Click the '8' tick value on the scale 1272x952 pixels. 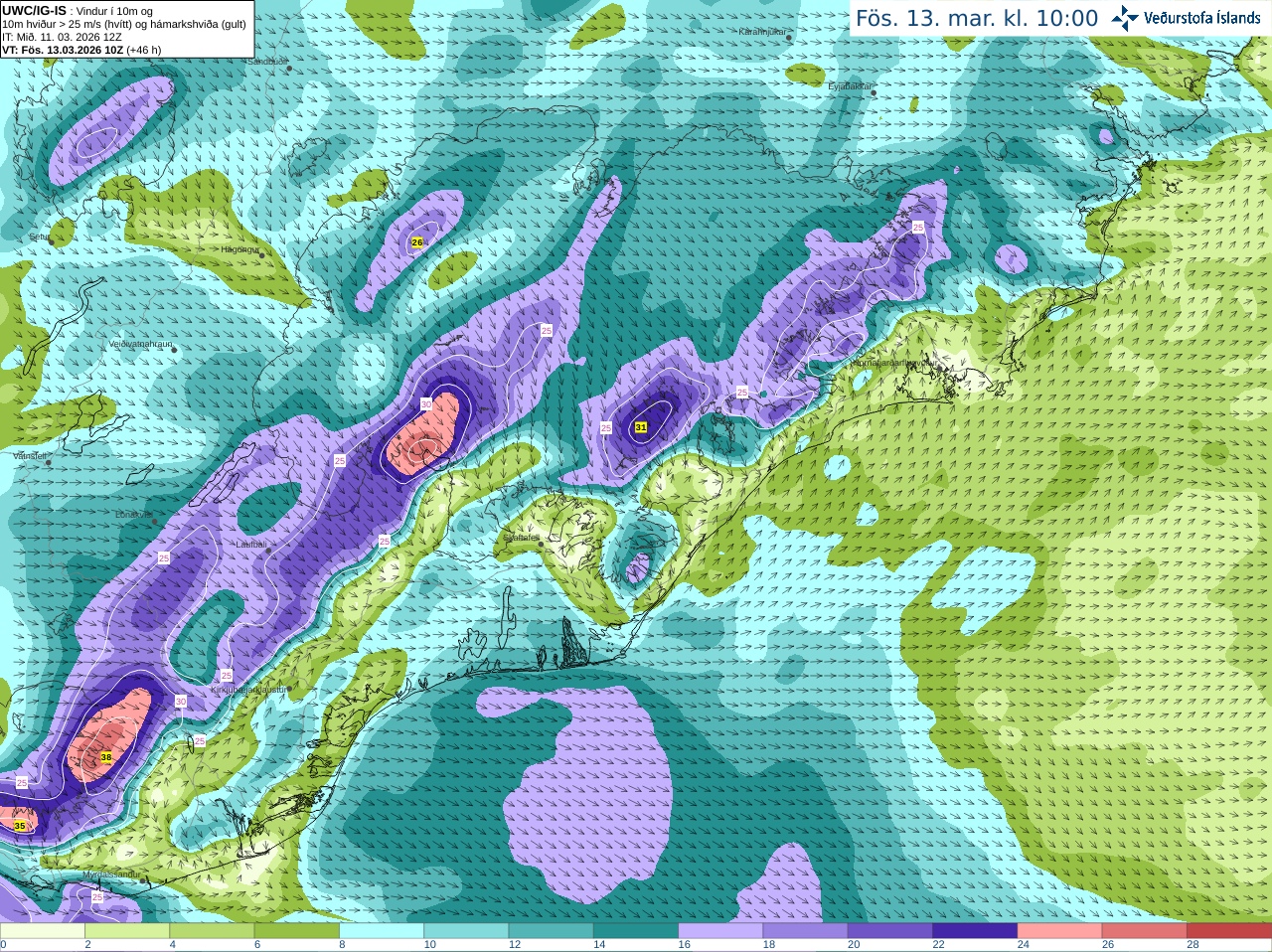point(342,945)
